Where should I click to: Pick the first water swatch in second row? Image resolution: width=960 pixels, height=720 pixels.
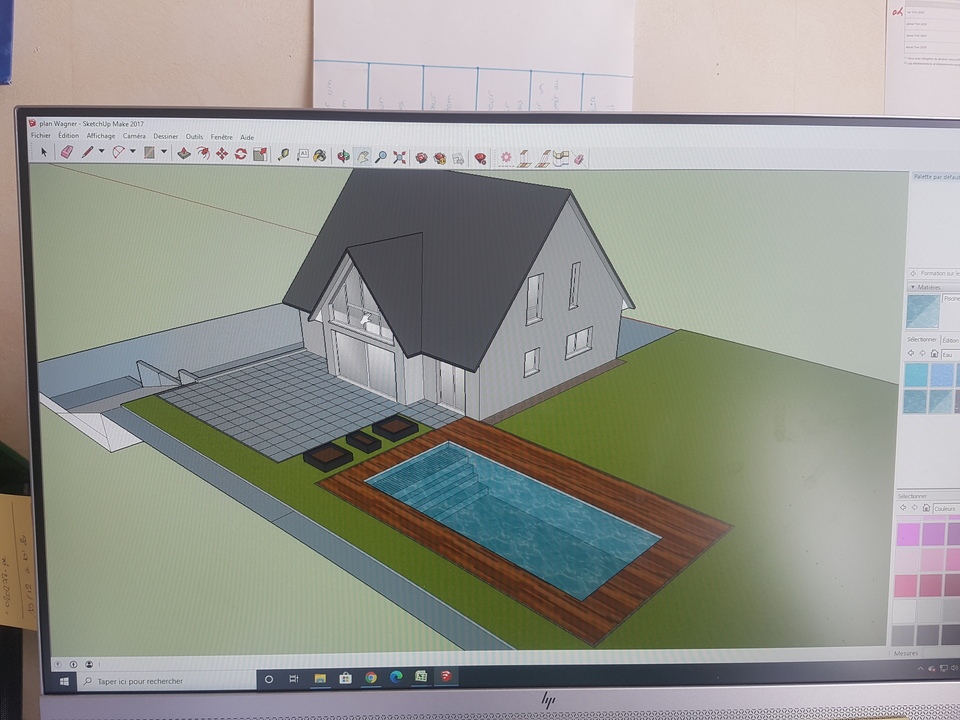pos(915,401)
